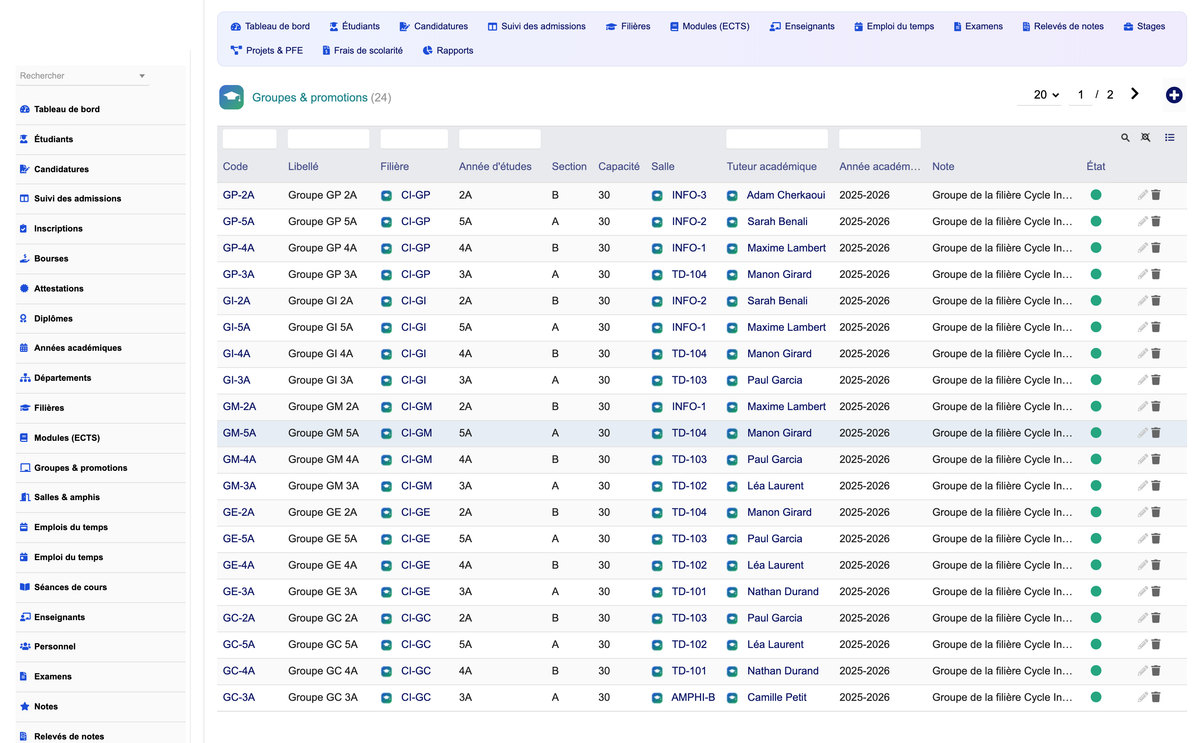Edit the GM-5A row with pencil icon
Viewport: 1200px width, 743px height.
(1142, 433)
